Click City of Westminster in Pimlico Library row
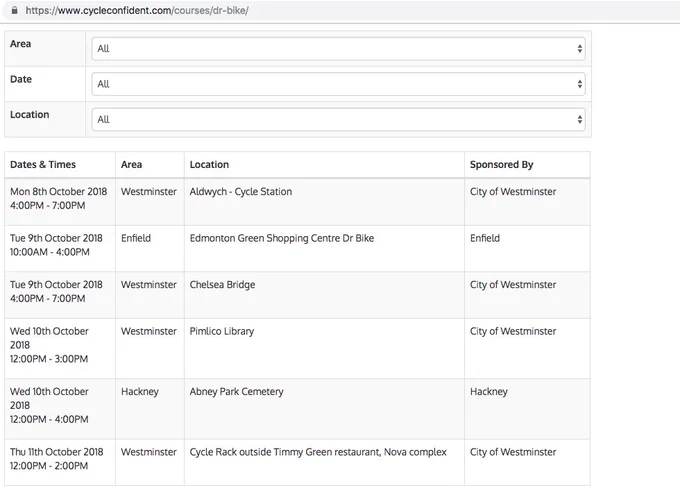The width and height of the screenshot is (680, 486). pyautogui.click(x=513, y=331)
